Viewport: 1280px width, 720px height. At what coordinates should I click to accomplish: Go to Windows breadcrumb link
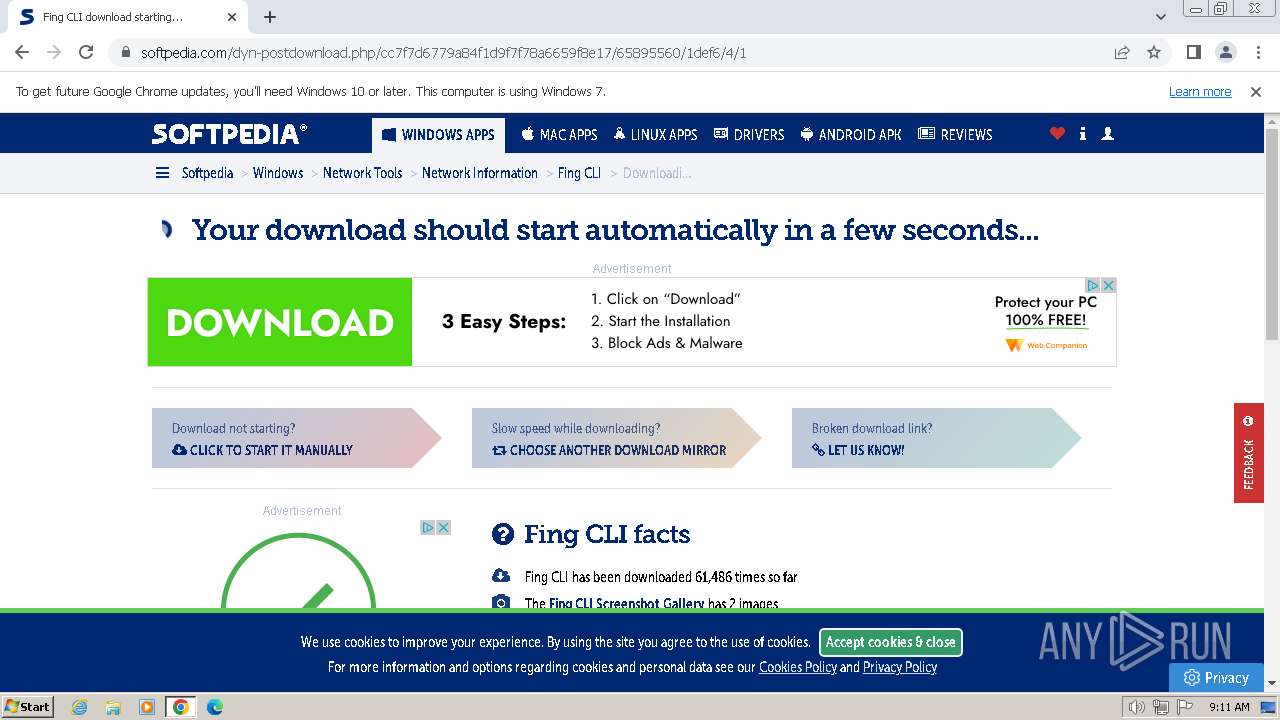pos(278,173)
